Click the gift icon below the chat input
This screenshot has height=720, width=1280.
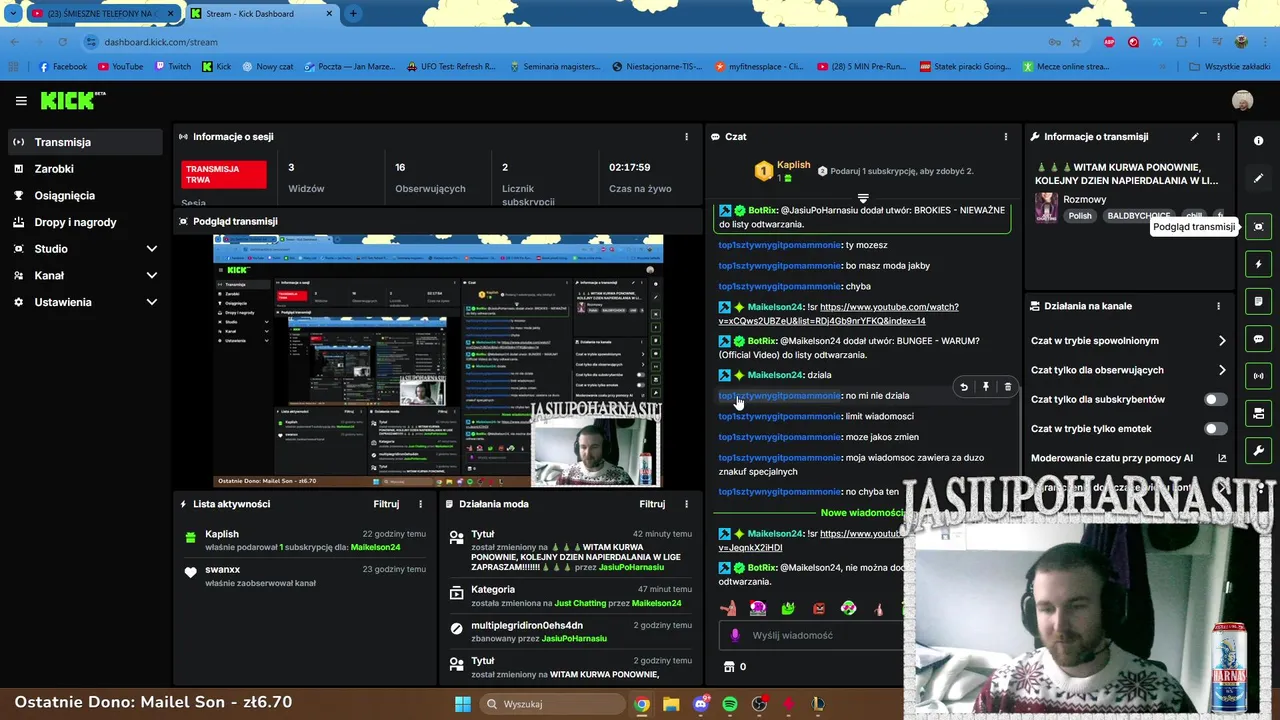(x=728, y=666)
